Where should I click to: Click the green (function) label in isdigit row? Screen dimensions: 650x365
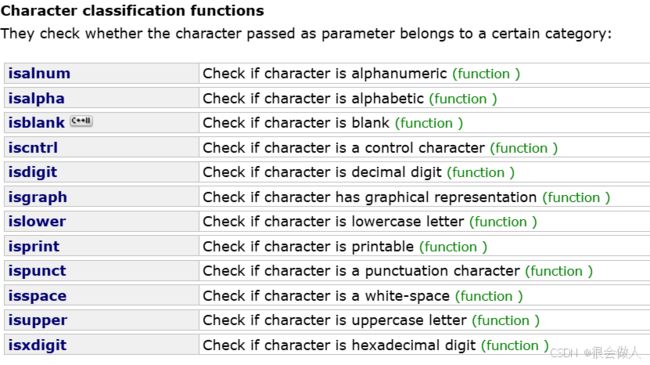tap(480, 173)
